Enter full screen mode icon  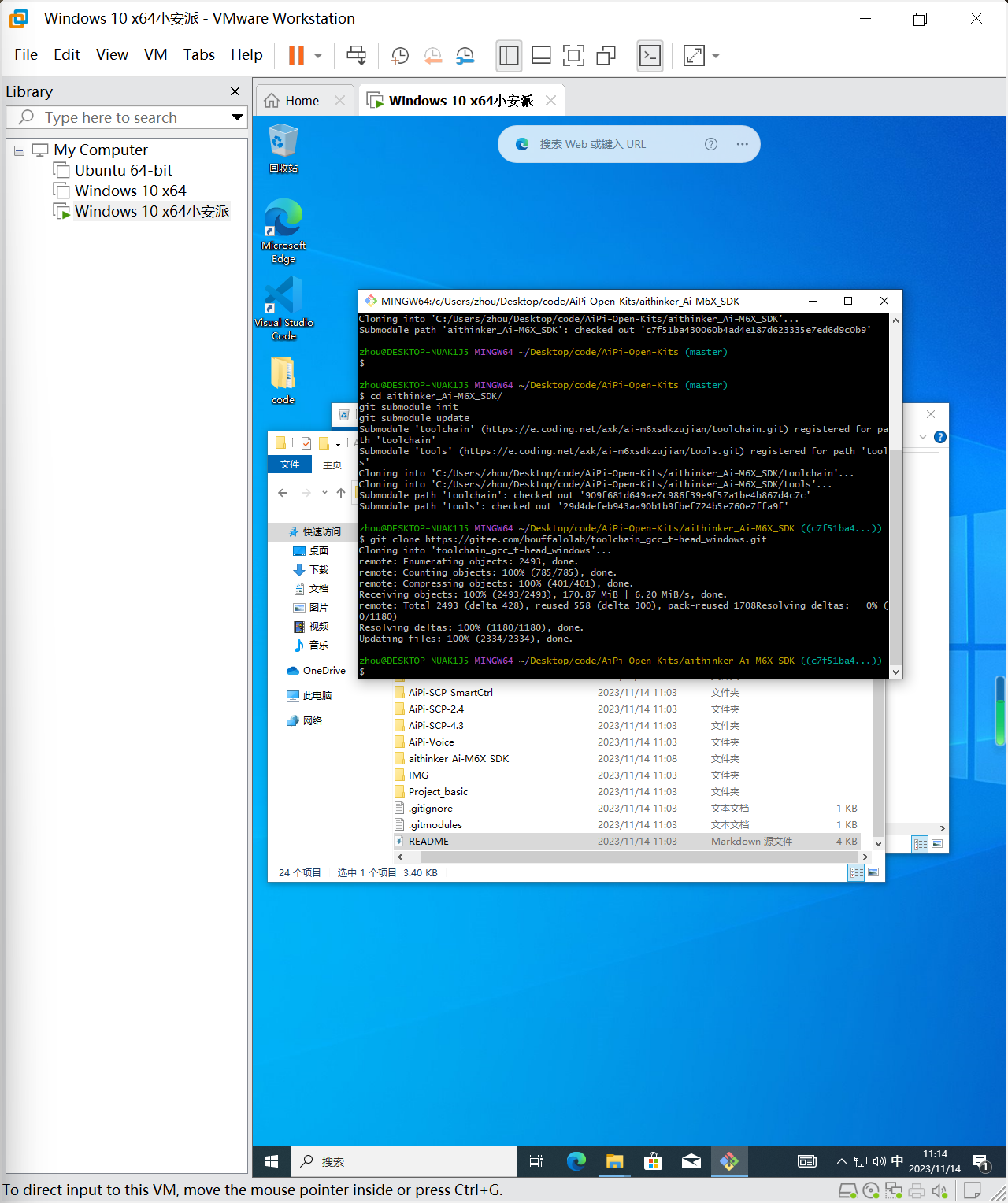point(573,55)
